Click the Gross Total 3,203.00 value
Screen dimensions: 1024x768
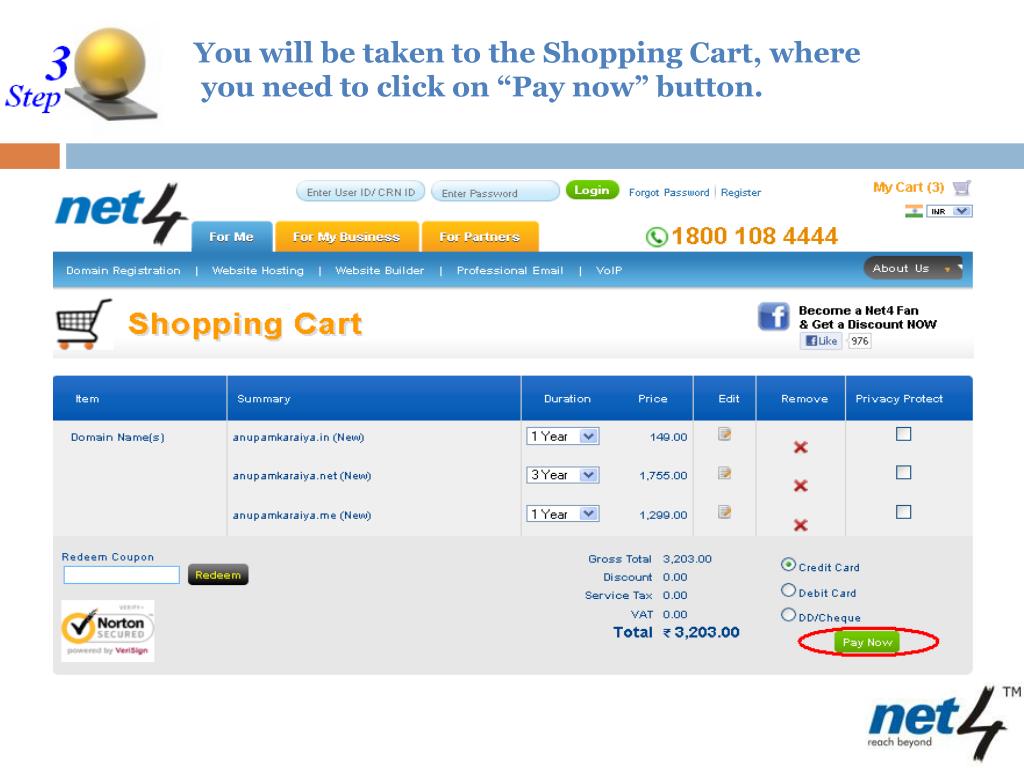click(x=687, y=559)
